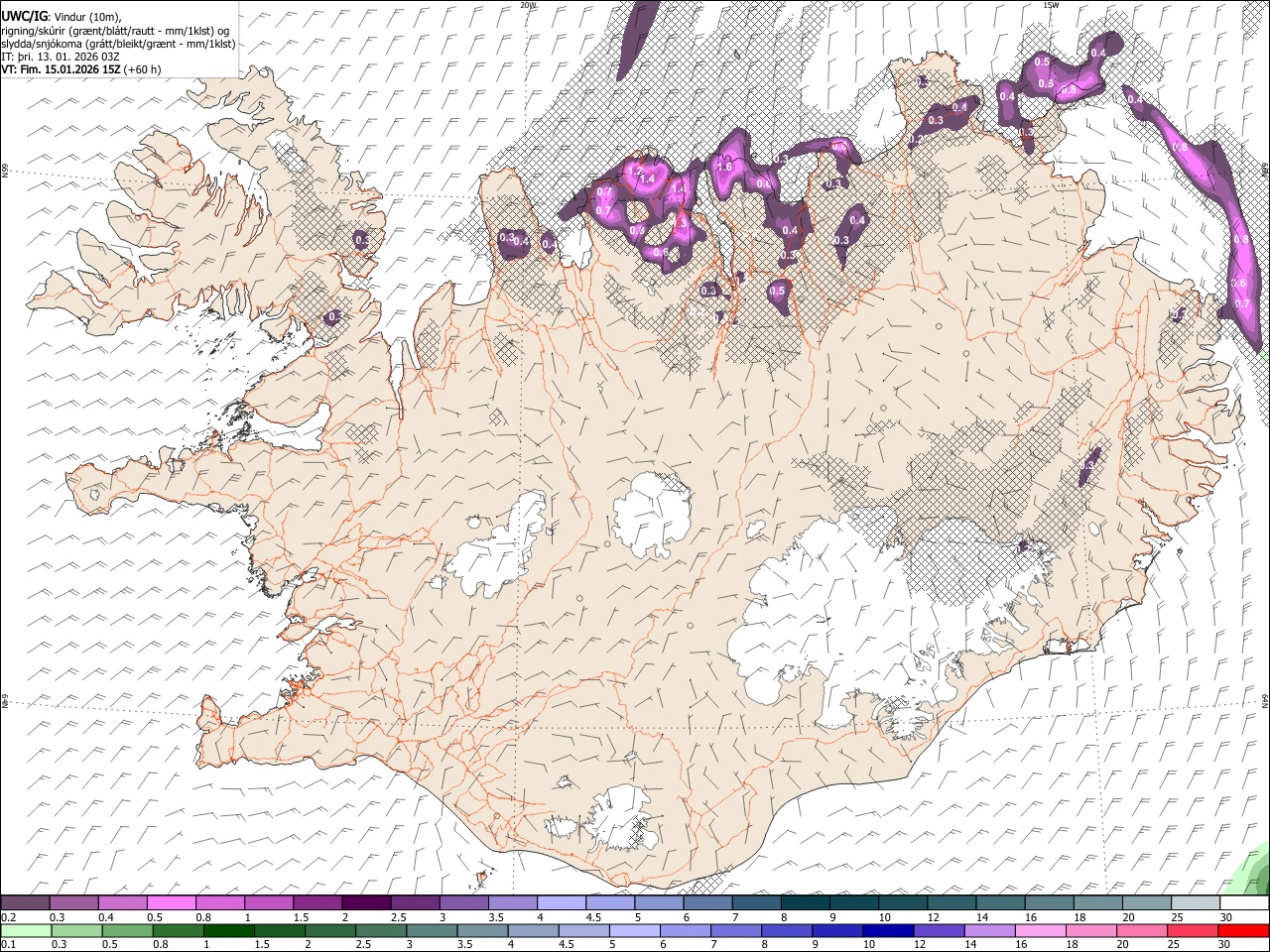
Task: Click the 0.4 number label in upper legend row
Action: [x=106, y=916]
